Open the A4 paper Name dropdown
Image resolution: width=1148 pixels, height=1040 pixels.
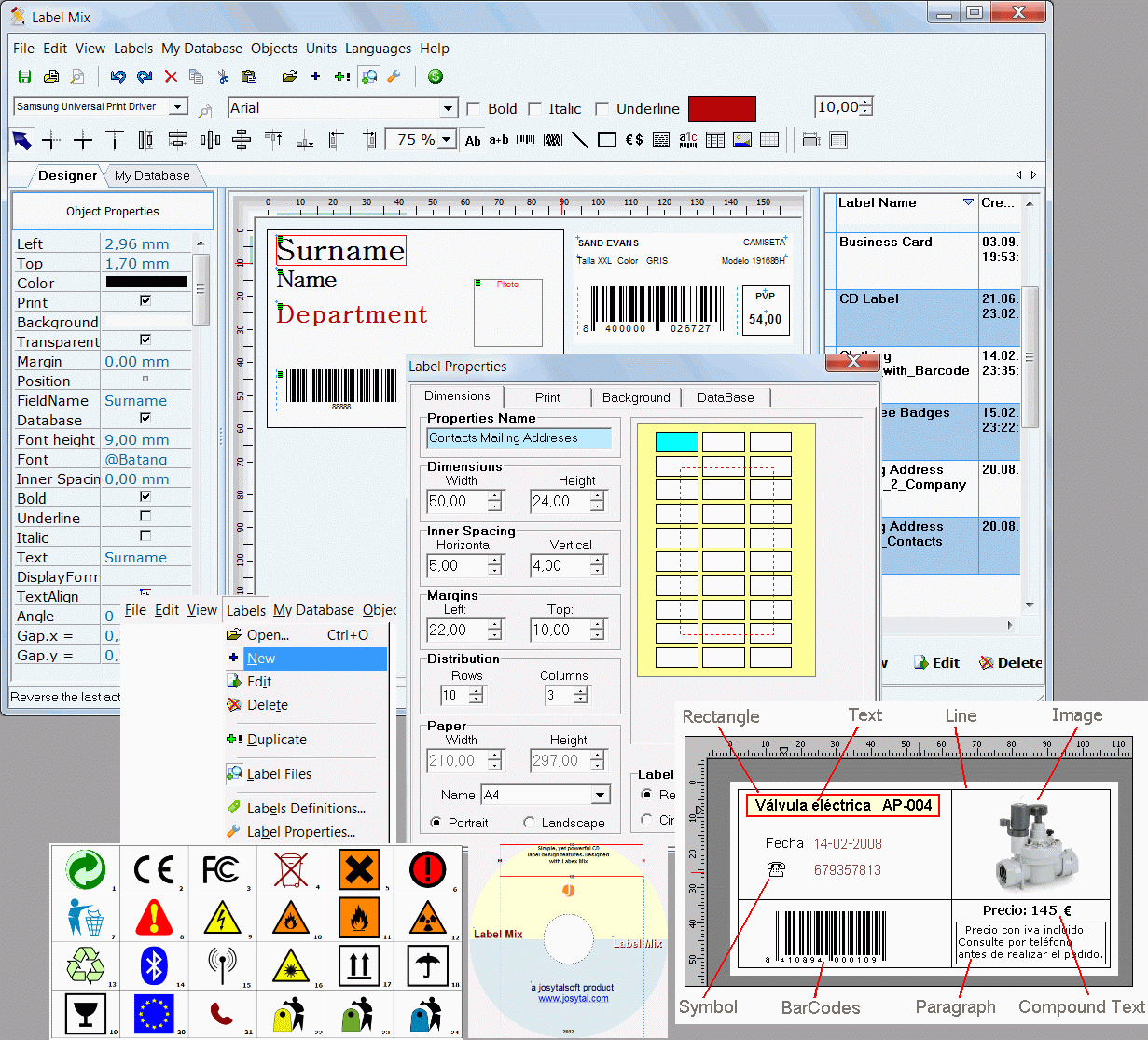(x=601, y=795)
